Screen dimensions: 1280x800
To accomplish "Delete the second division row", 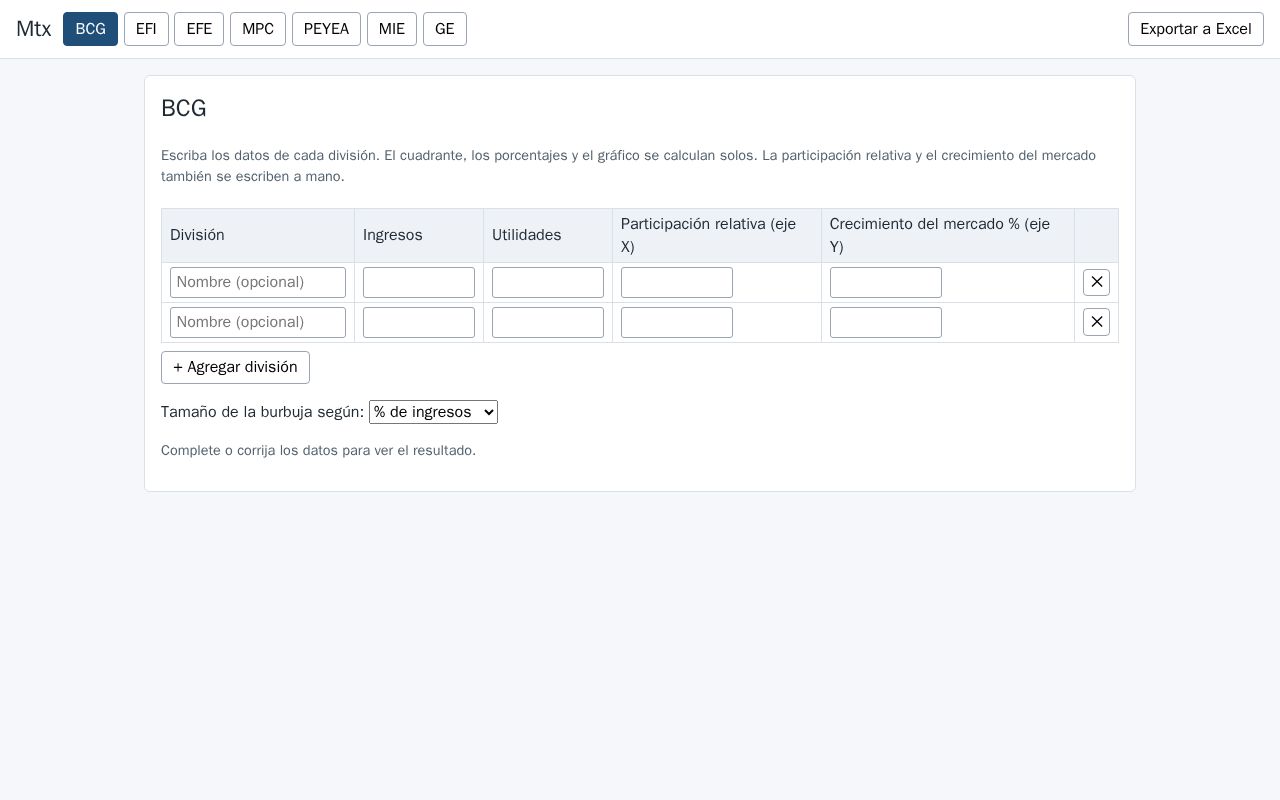I will pyautogui.click(x=1096, y=322).
